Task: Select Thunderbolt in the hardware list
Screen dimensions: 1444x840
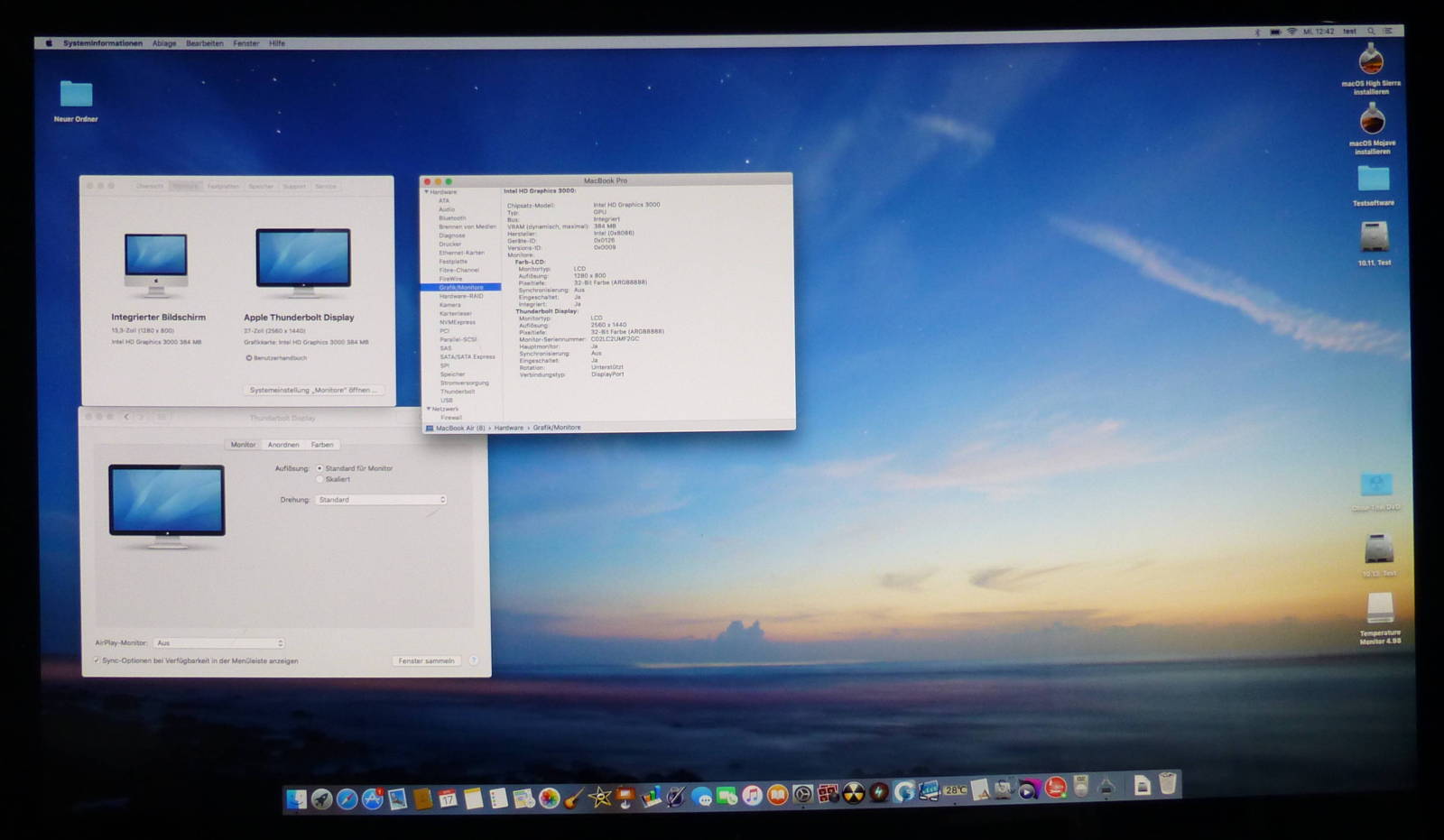Action: [457, 392]
